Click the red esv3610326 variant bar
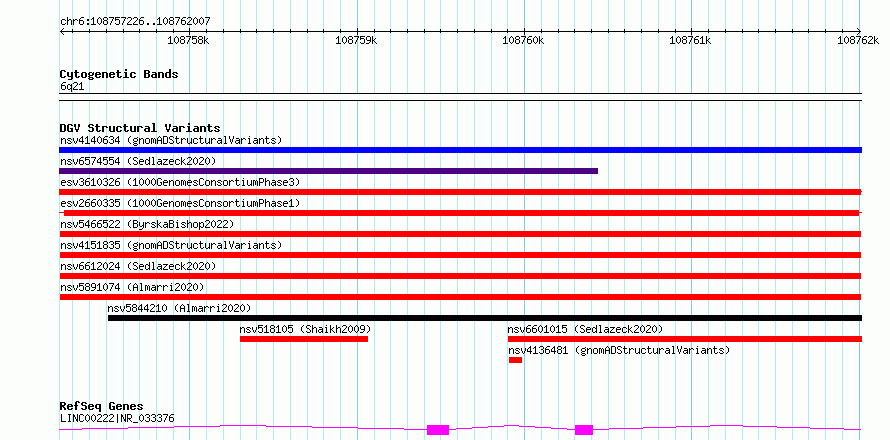The image size is (890, 440). pyautogui.click(x=460, y=192)
